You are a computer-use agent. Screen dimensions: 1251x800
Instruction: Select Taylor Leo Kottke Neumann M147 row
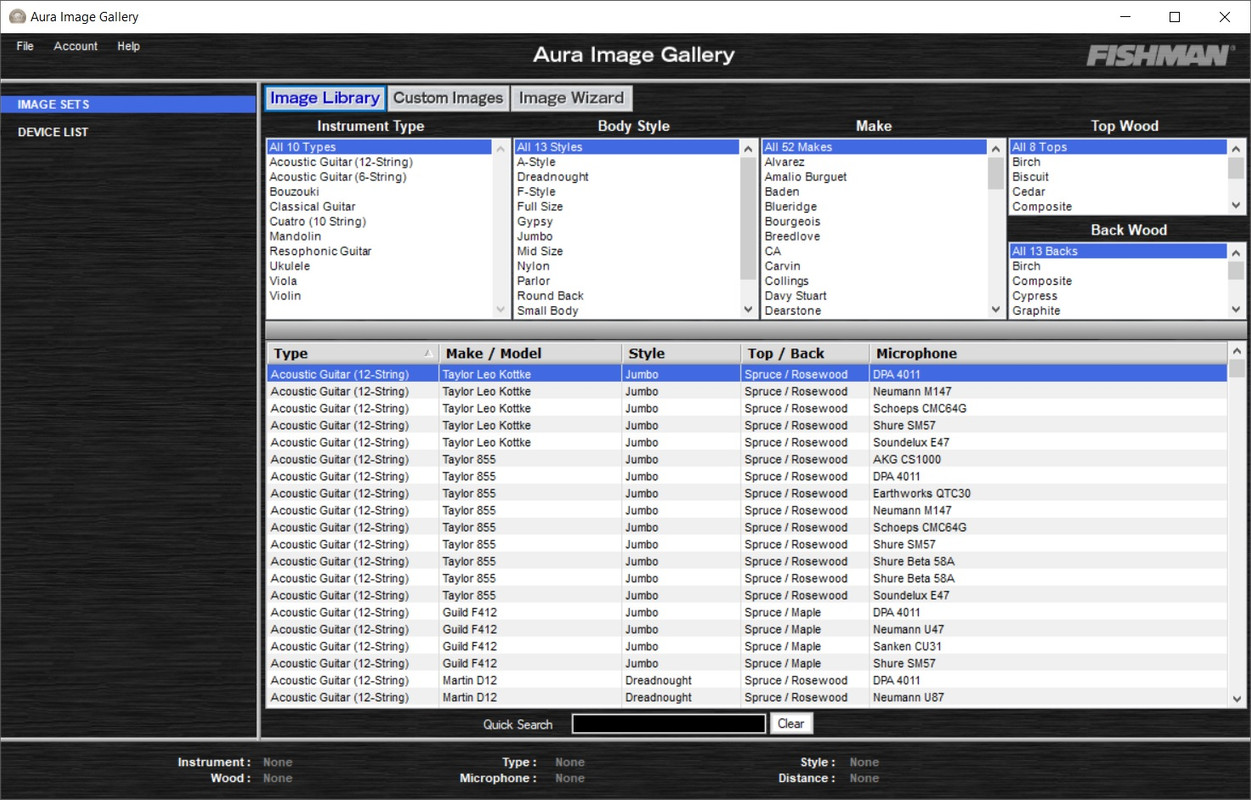tap(747, 392)
